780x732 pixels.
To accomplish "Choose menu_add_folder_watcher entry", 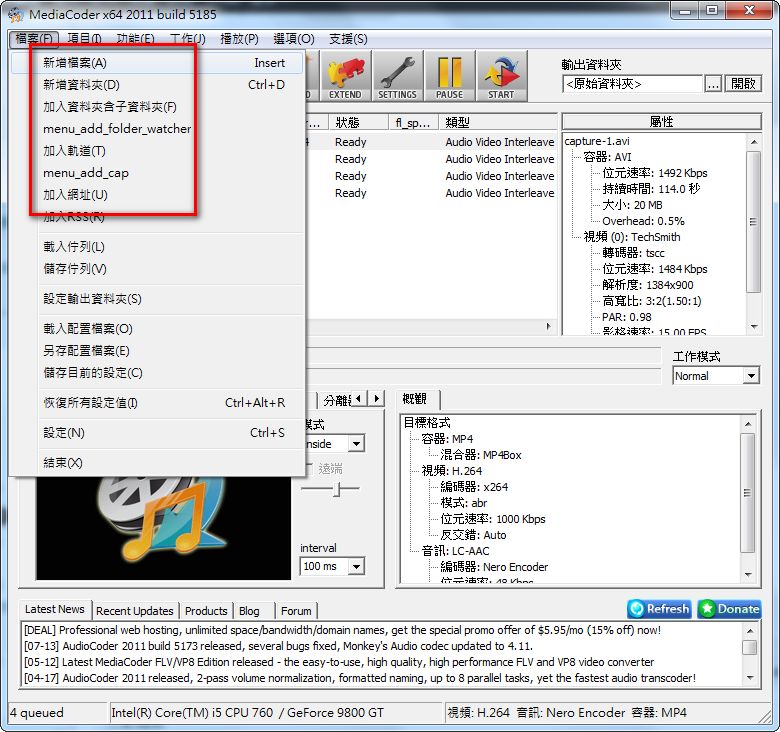I will coord(157,129).
